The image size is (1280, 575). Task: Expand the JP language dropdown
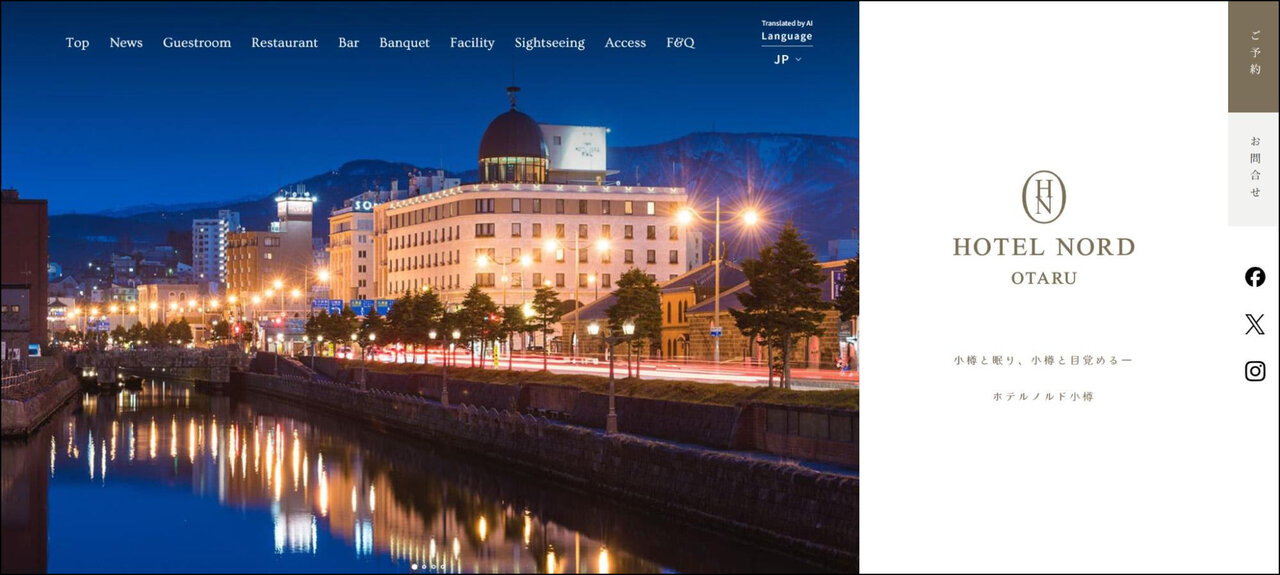(787, 59)
